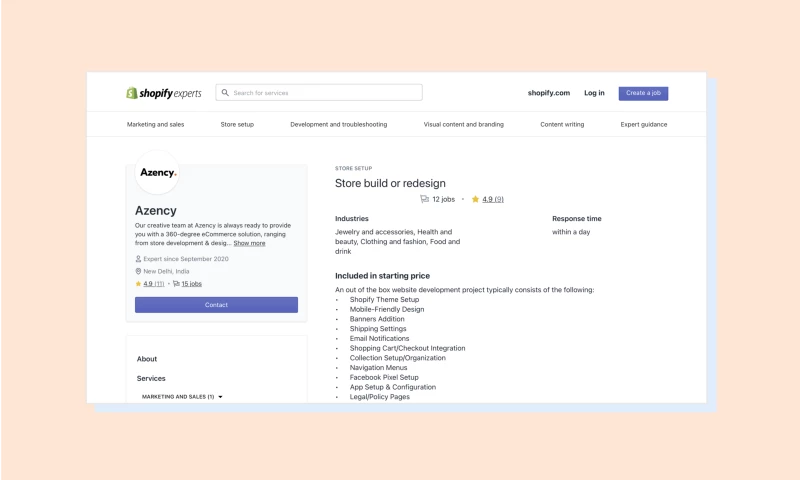Click the Store build or redesign title
Image resolution: width=800 pixels, height=480 pixels.
pyautogui.click(x=390, y=183)
